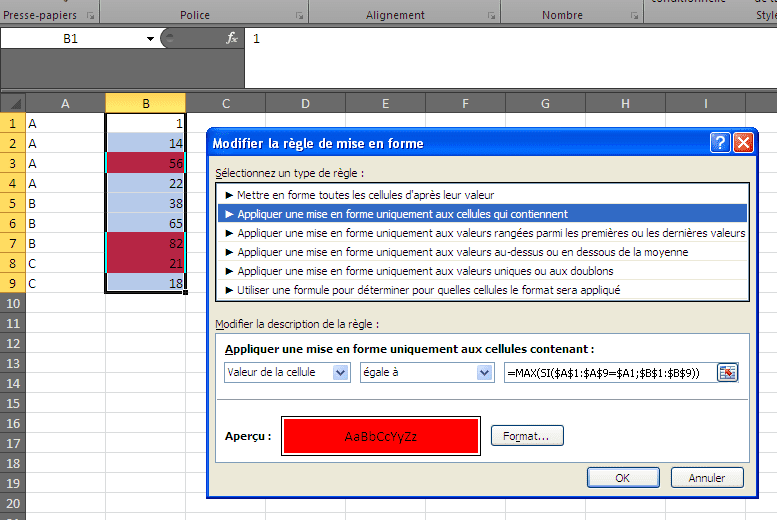Open the 'égale à' operator dropdown
Image resolution: width=777 pixels, height=520 pixels.
(485, 372)
